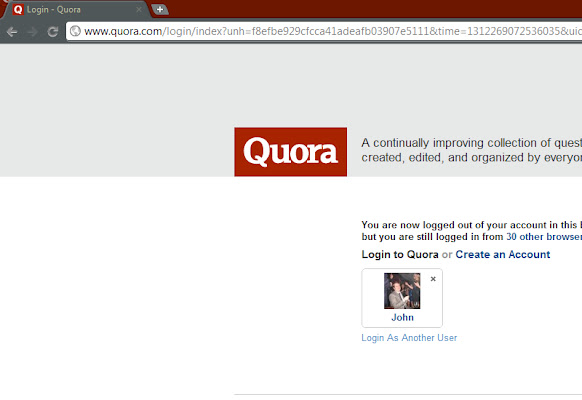Image resolution: width=582 pixels, height=400 pixels.
Task: Click the globe site info icon
Action: pos(75,31)
